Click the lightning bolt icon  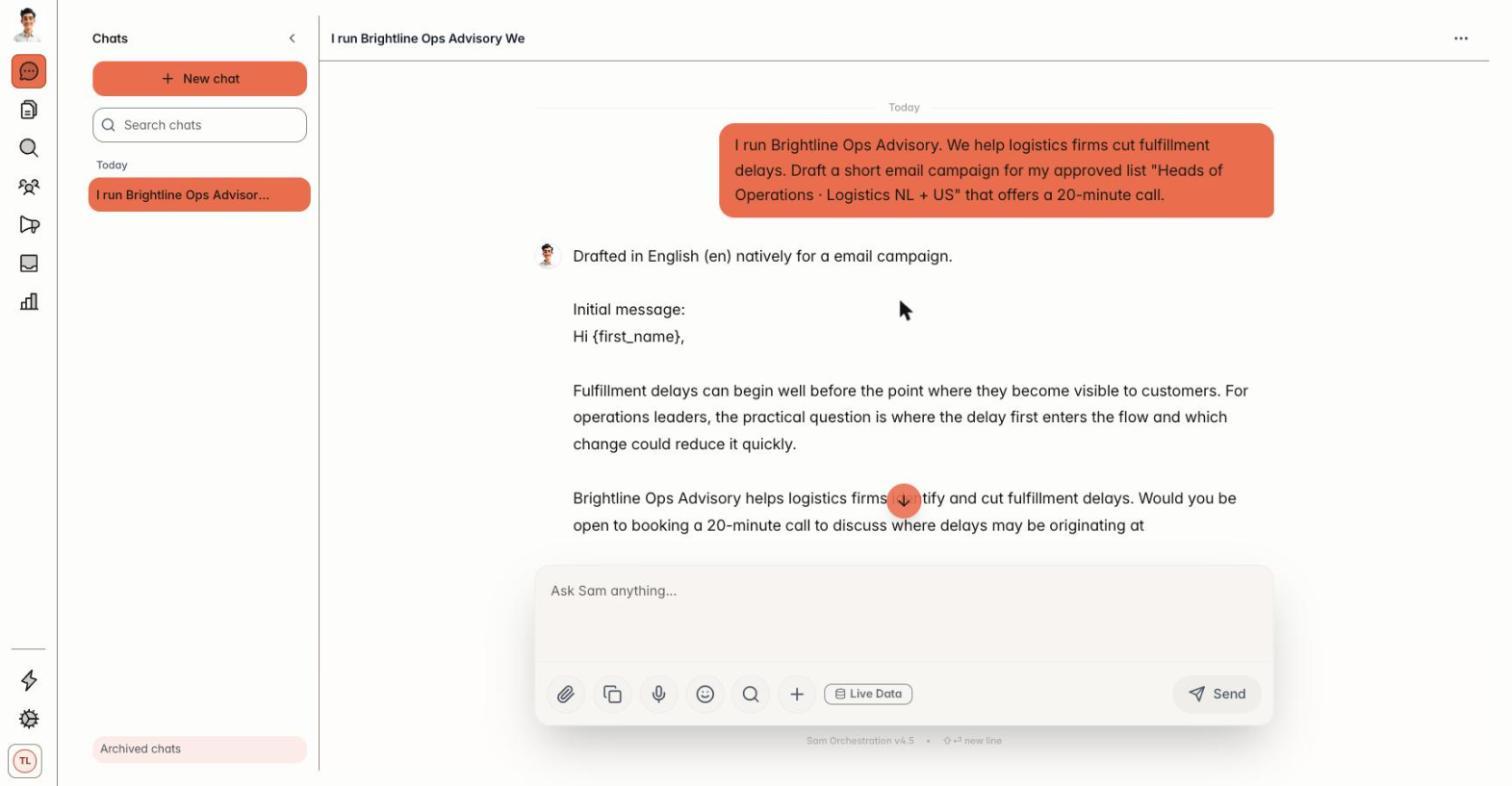(x=28, y=680)
